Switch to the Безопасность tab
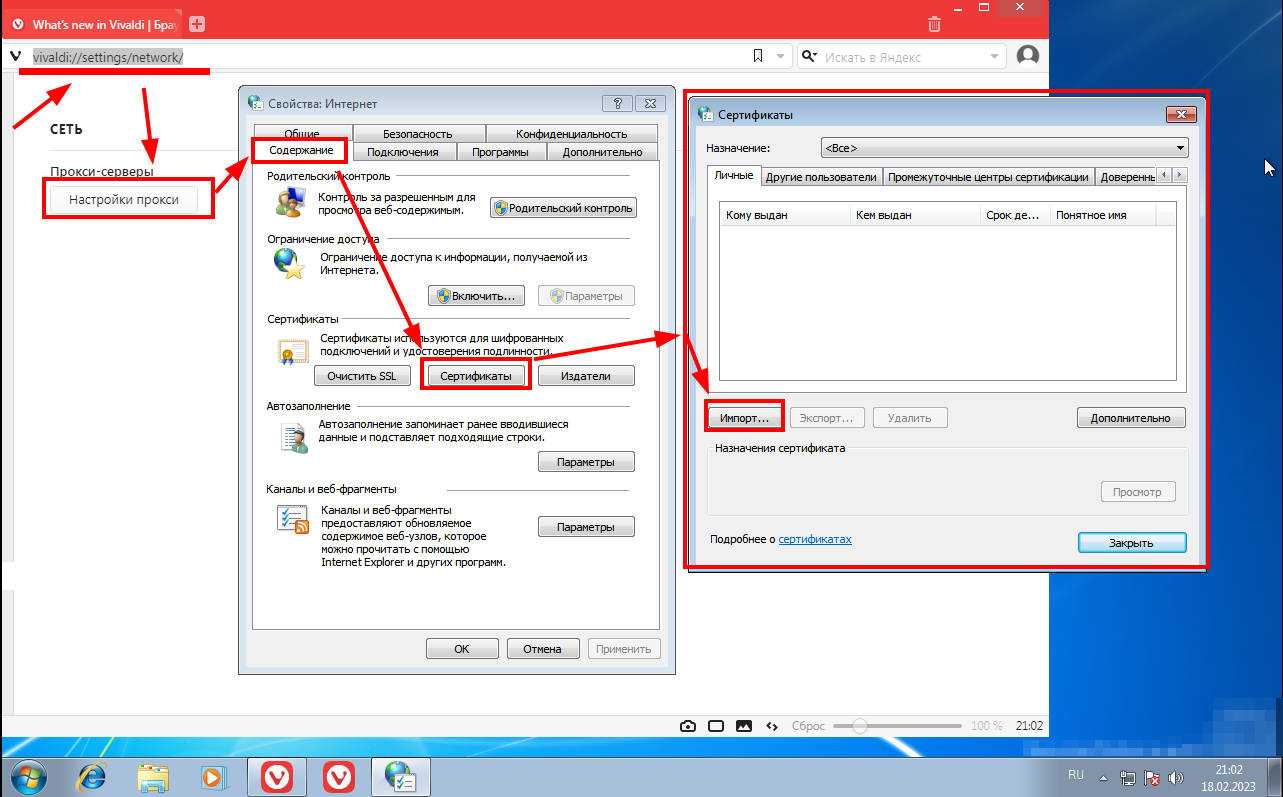Image resolution: width=1283 pixels, height=797 pixels. tap(417, 133)
